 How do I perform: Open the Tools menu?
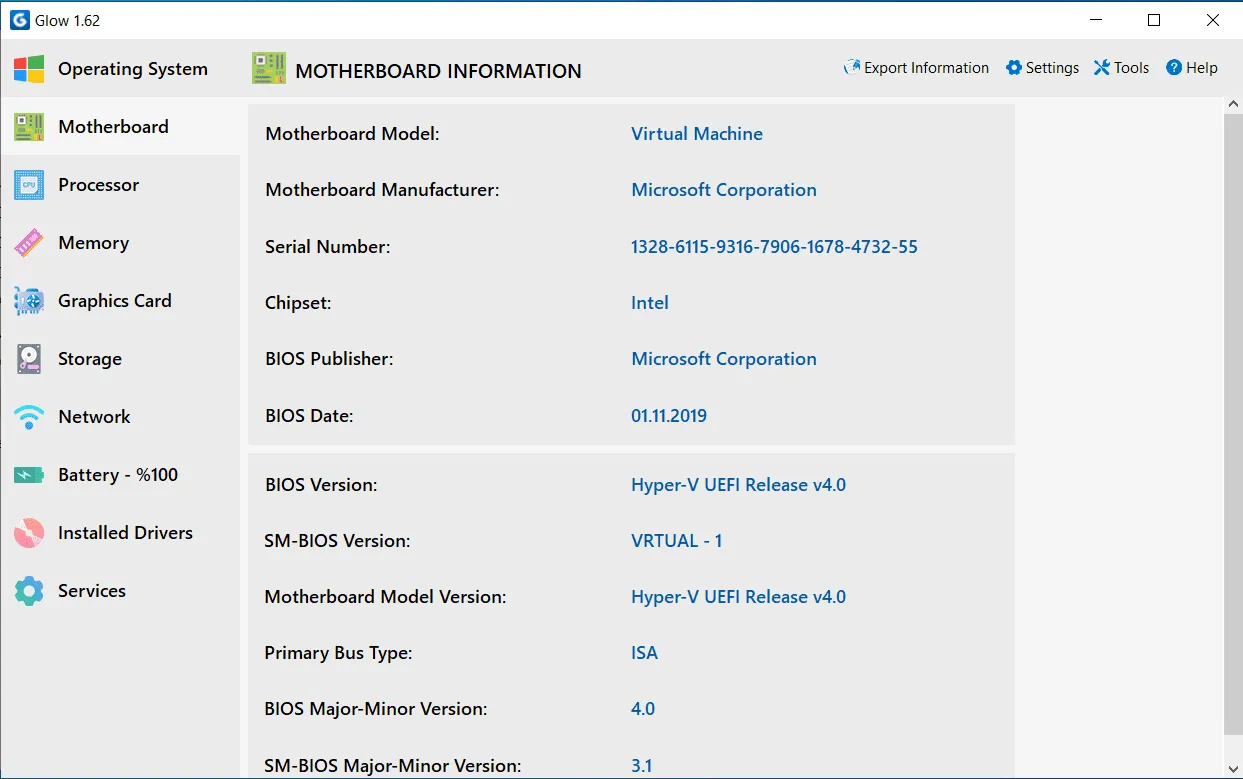point(1121,68)
